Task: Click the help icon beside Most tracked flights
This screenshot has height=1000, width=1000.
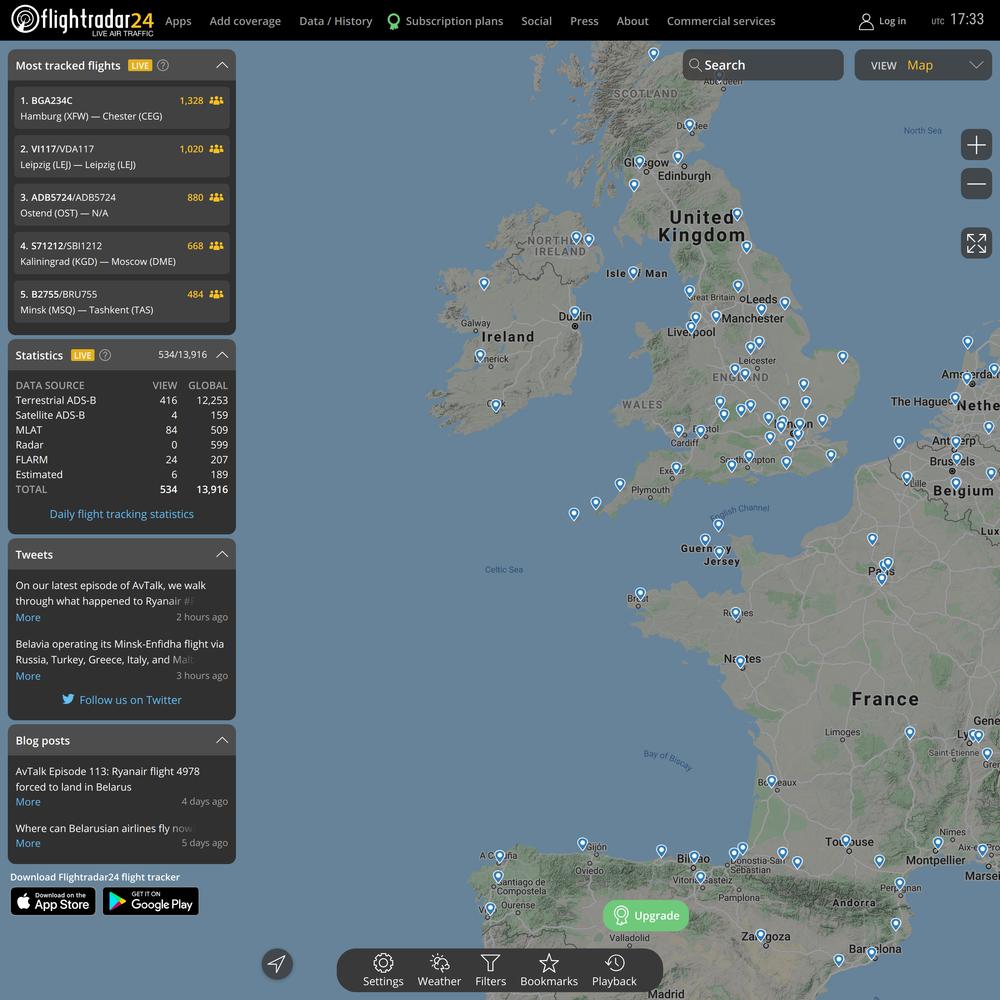Action: 163,65
